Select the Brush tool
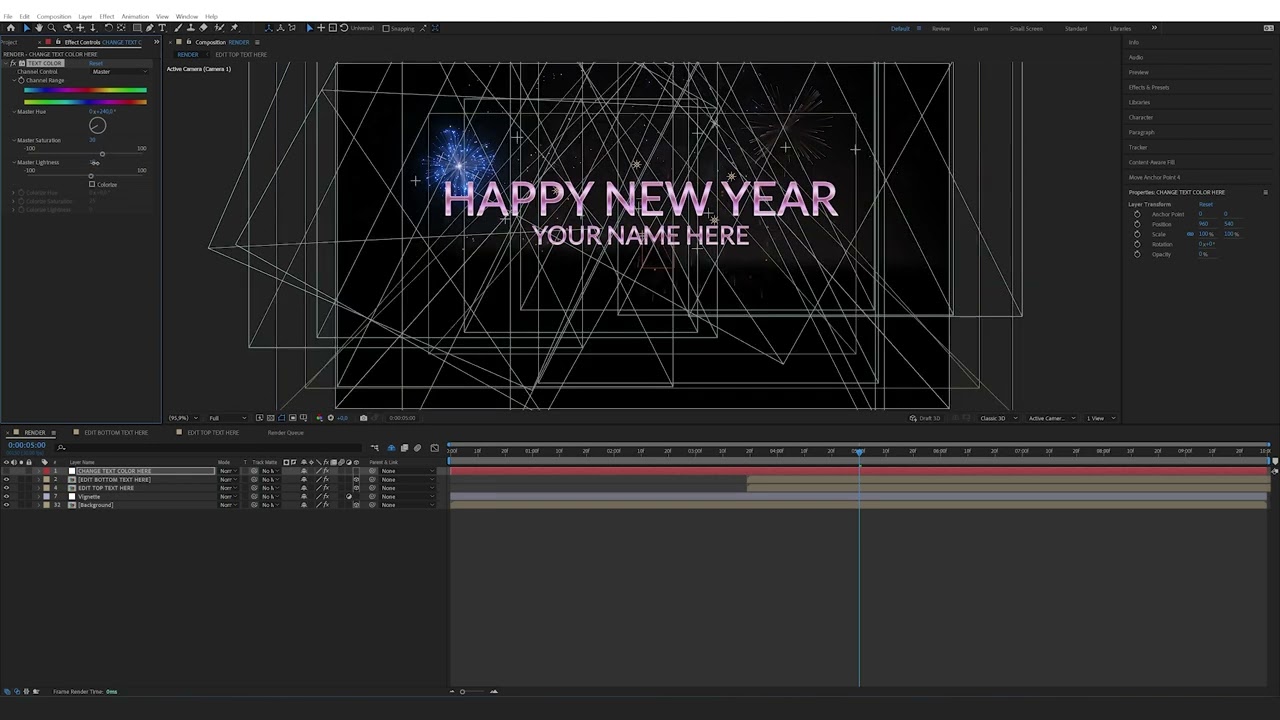 (178, 28)
